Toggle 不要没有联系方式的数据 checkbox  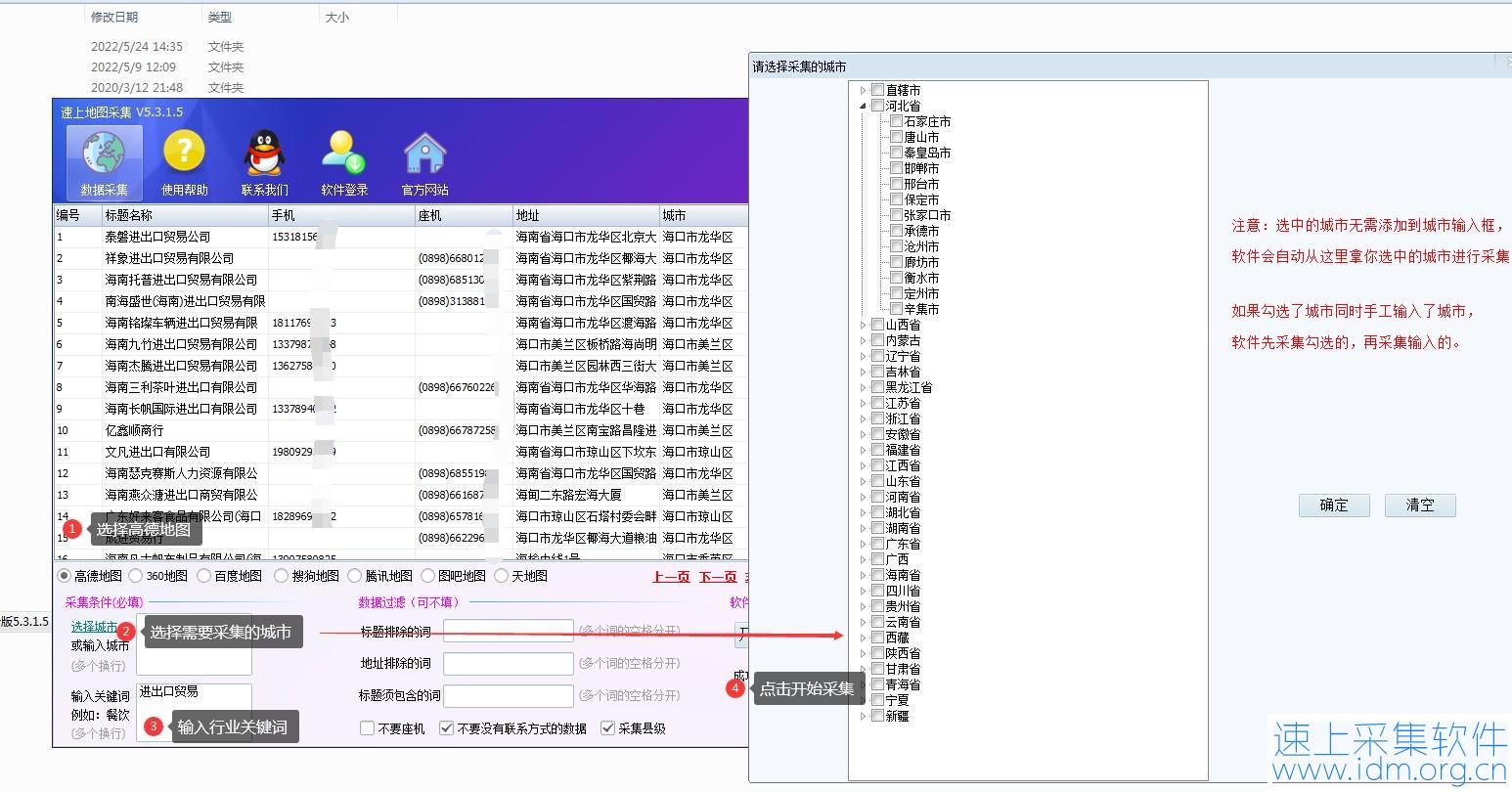447,728
